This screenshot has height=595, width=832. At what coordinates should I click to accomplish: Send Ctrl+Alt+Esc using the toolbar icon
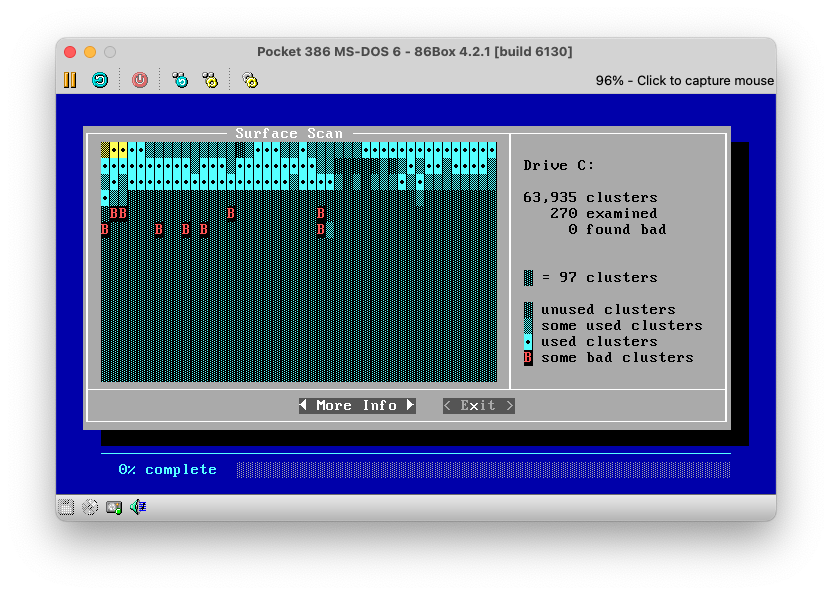tap(210, 80)
